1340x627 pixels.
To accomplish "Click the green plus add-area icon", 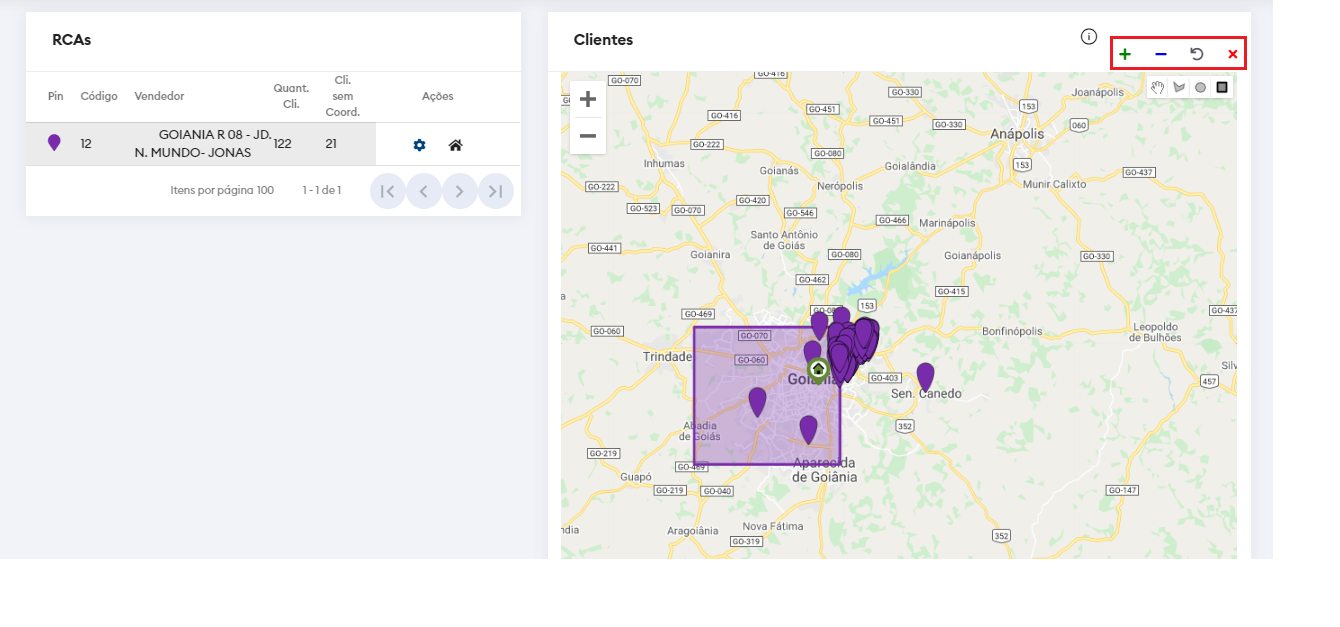I will point(1125,54).
